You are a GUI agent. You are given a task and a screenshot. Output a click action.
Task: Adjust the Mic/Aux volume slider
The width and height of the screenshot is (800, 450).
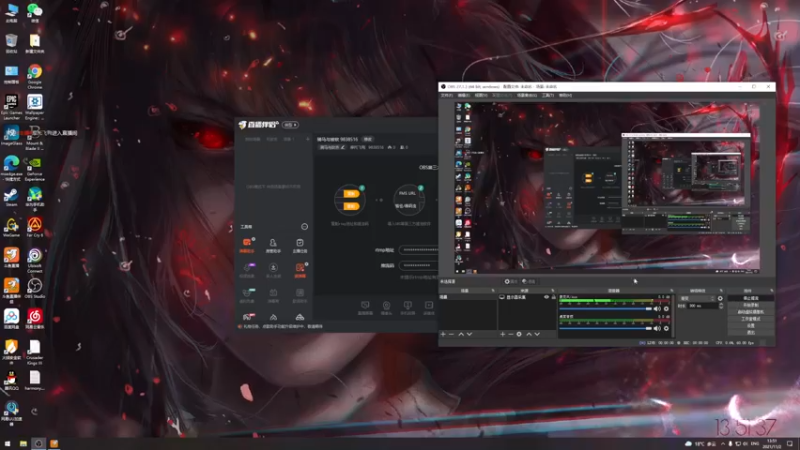coord(605,309)
